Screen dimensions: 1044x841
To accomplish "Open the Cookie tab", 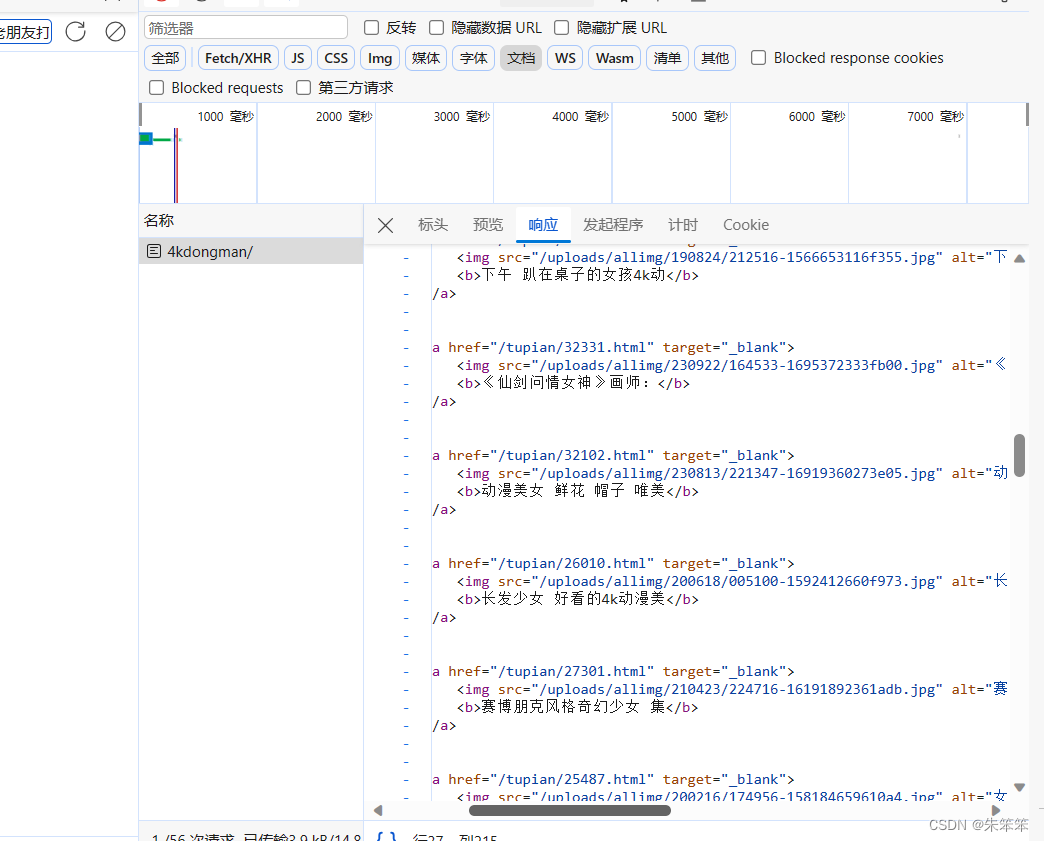I will pos(745,224).
